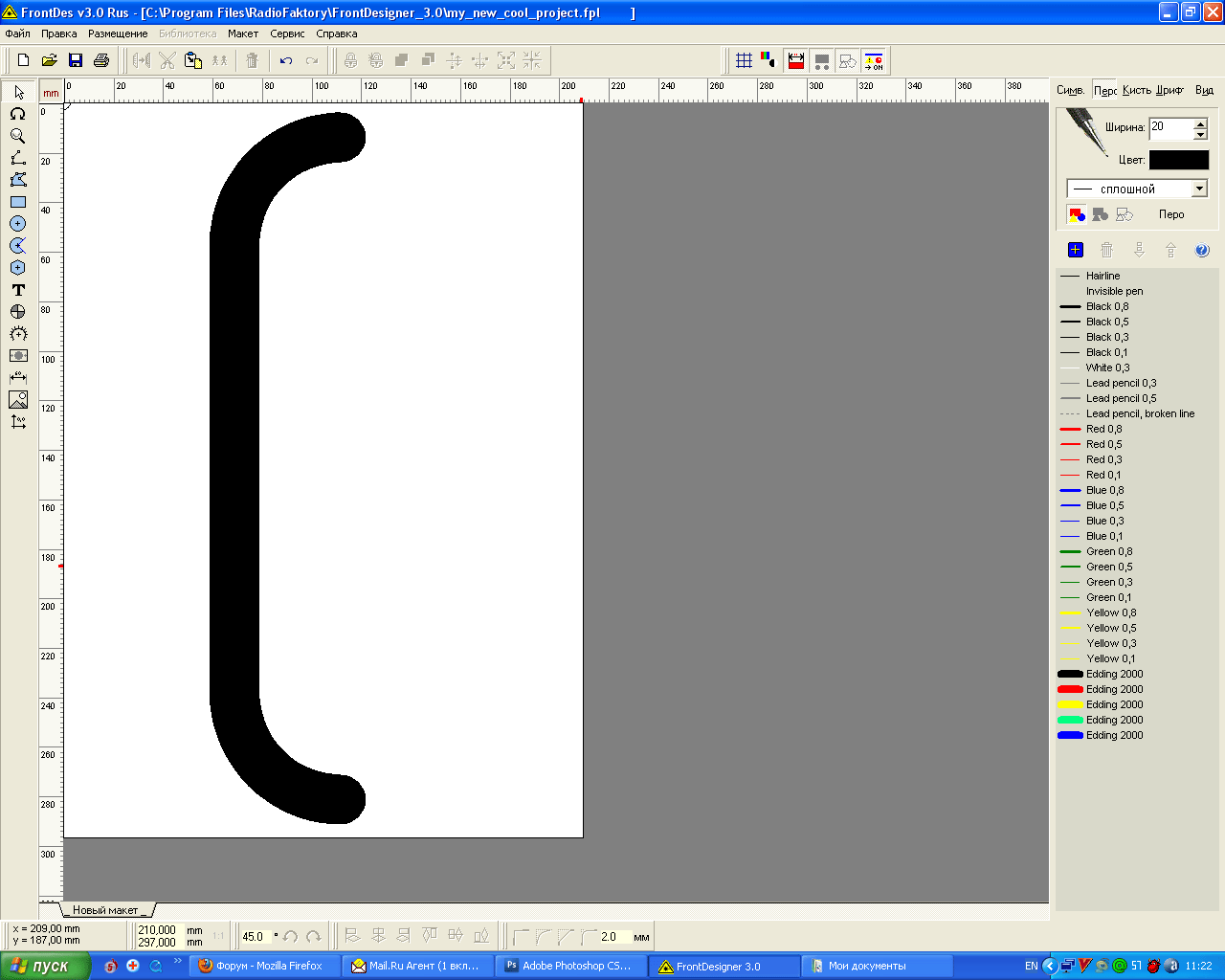This screenshot has height=980, width=1225.
Task: Click the corner radius field showing 2.0
Action: [x=613, y=937]
